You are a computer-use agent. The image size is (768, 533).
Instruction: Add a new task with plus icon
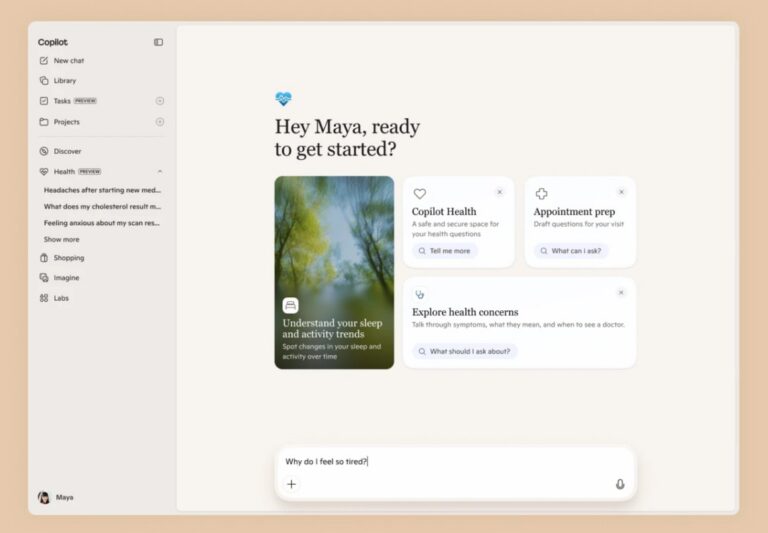tap(160, 101)
